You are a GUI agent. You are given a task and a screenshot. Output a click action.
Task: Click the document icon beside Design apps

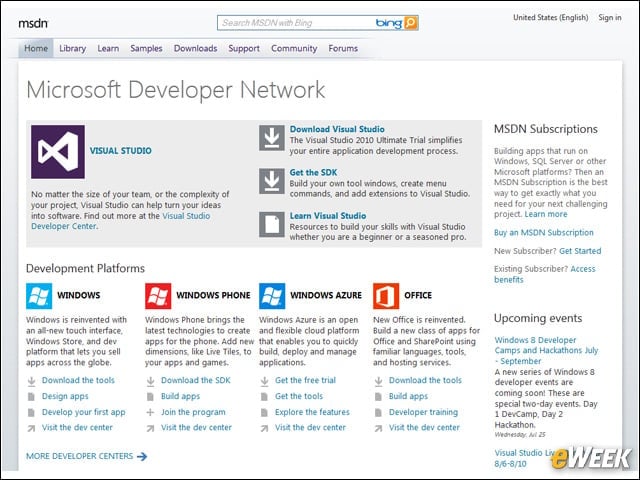31,396
